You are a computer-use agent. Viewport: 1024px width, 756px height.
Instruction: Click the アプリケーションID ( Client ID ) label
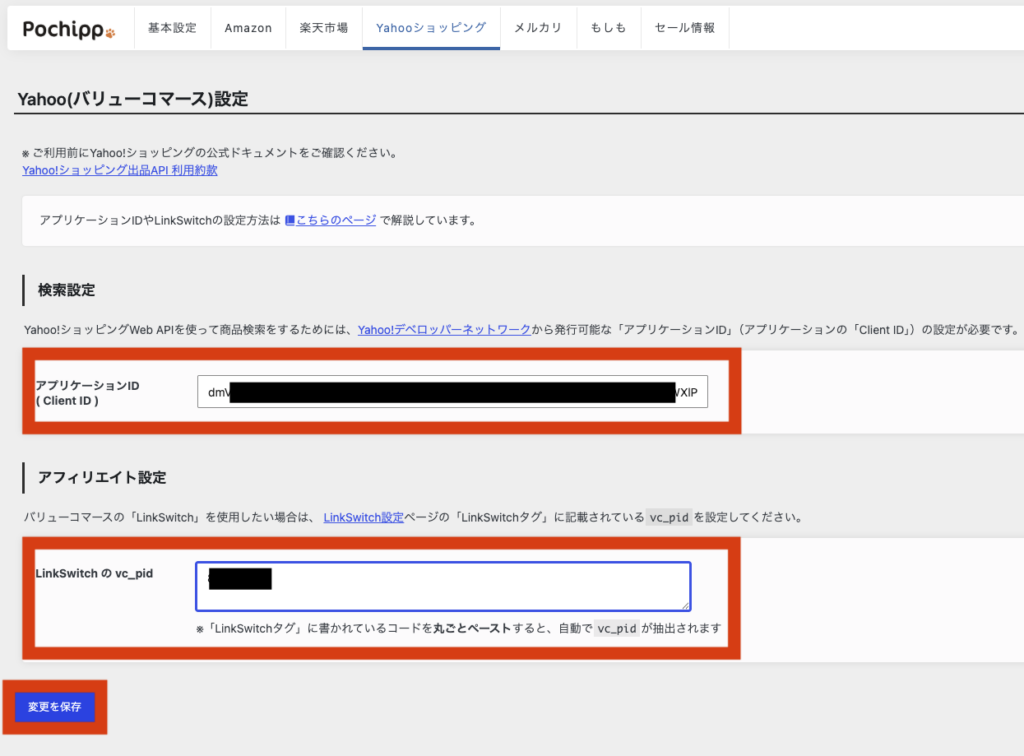coord(88,393)
